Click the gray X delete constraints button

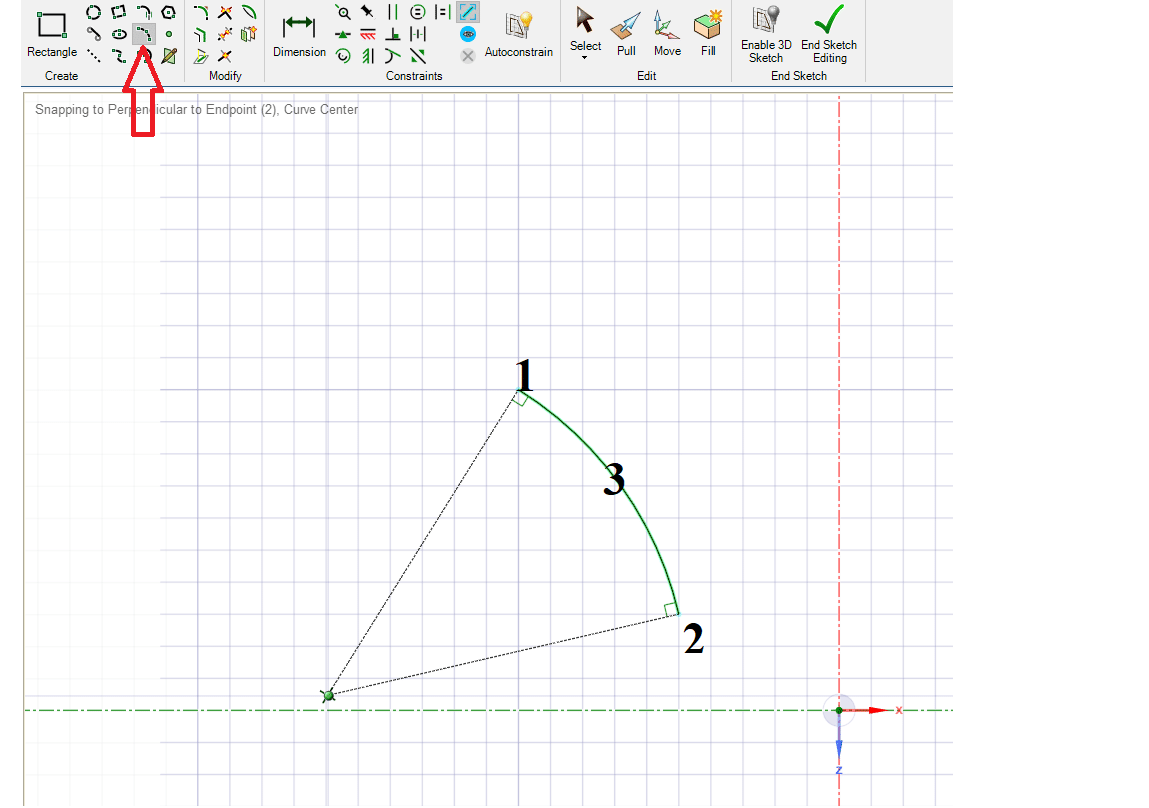coord(467,56)
